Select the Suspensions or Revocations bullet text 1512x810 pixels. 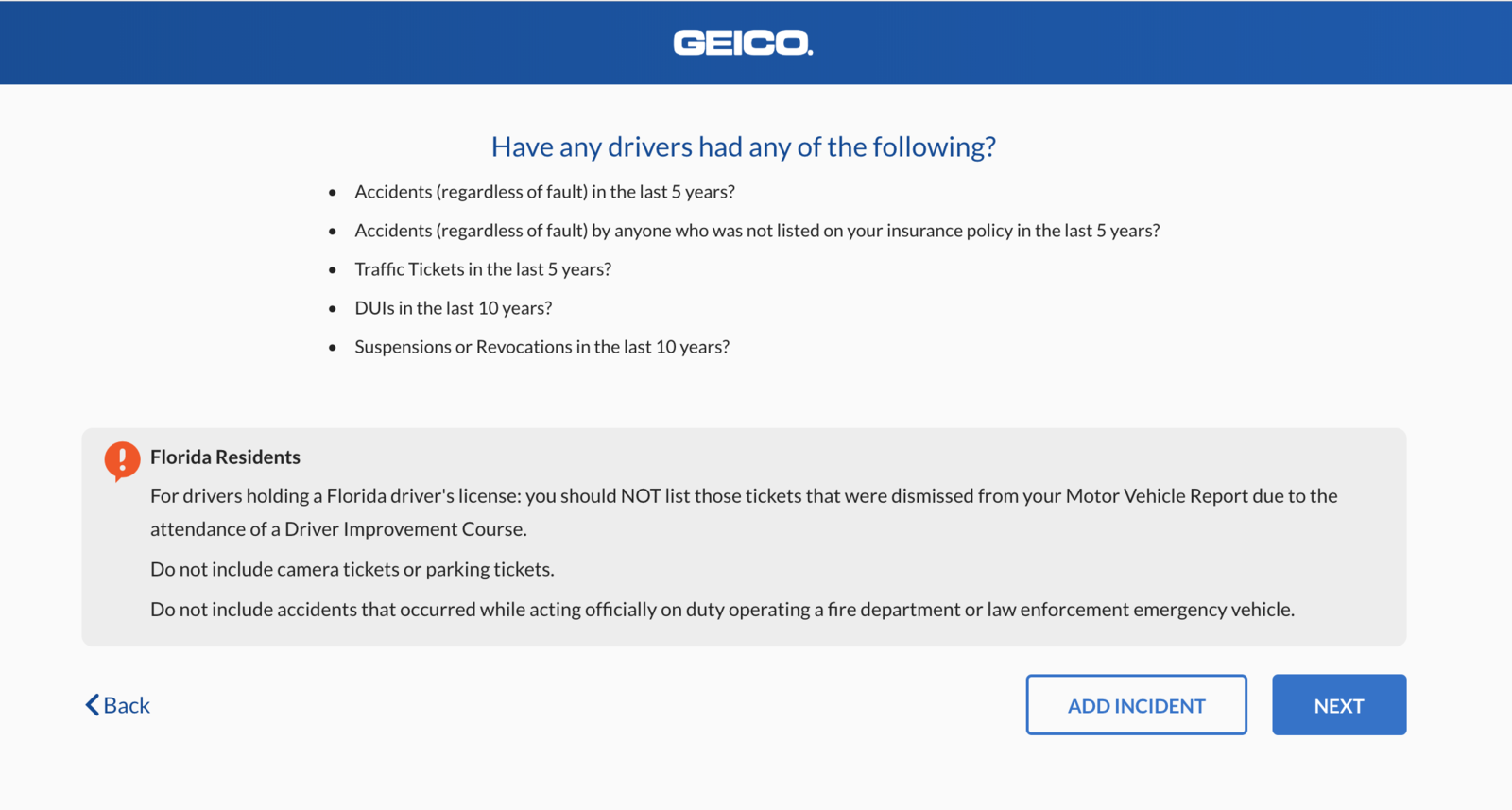click(541, 347)
